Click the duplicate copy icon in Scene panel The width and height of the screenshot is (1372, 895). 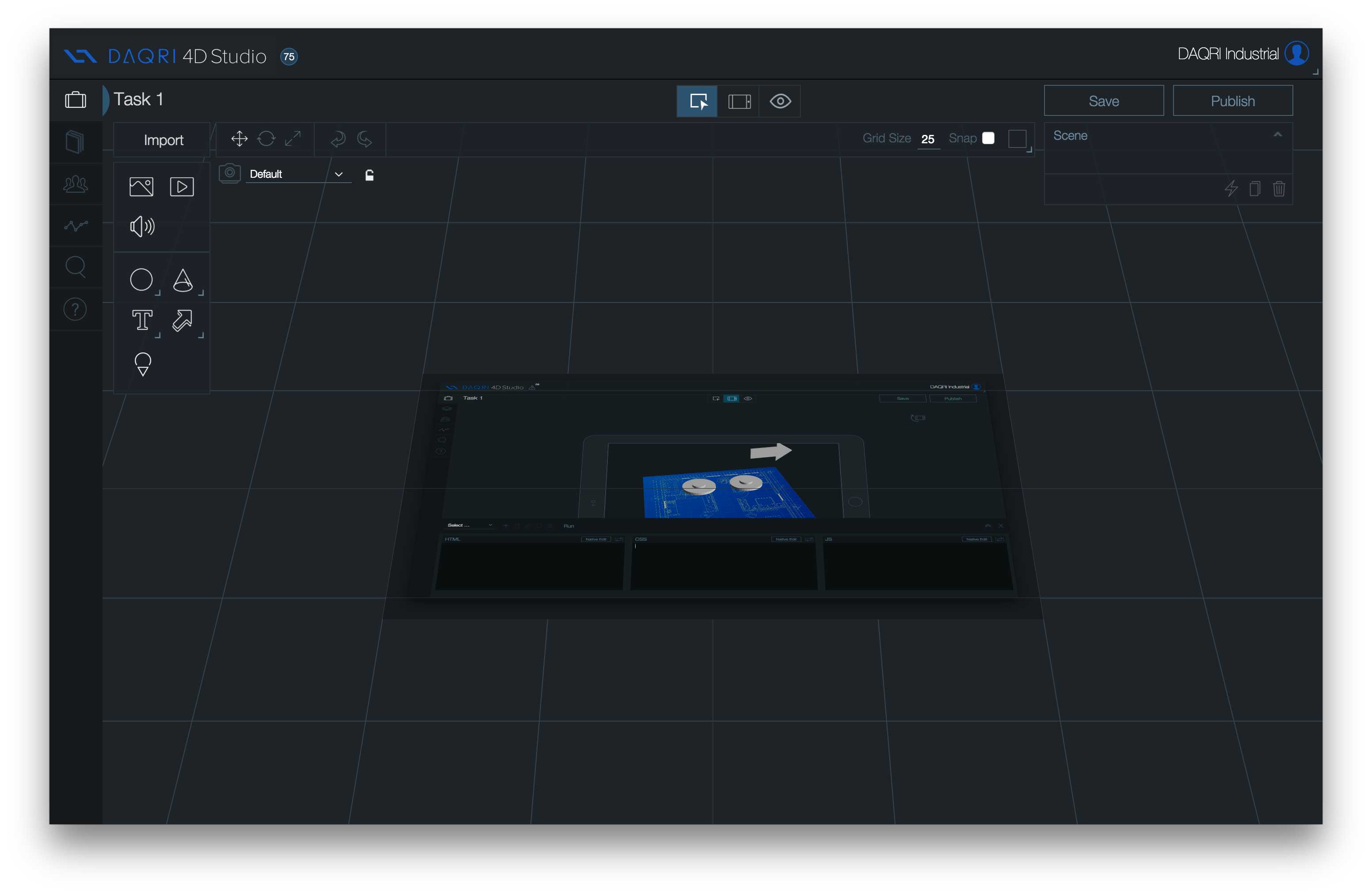(1255, 188)
